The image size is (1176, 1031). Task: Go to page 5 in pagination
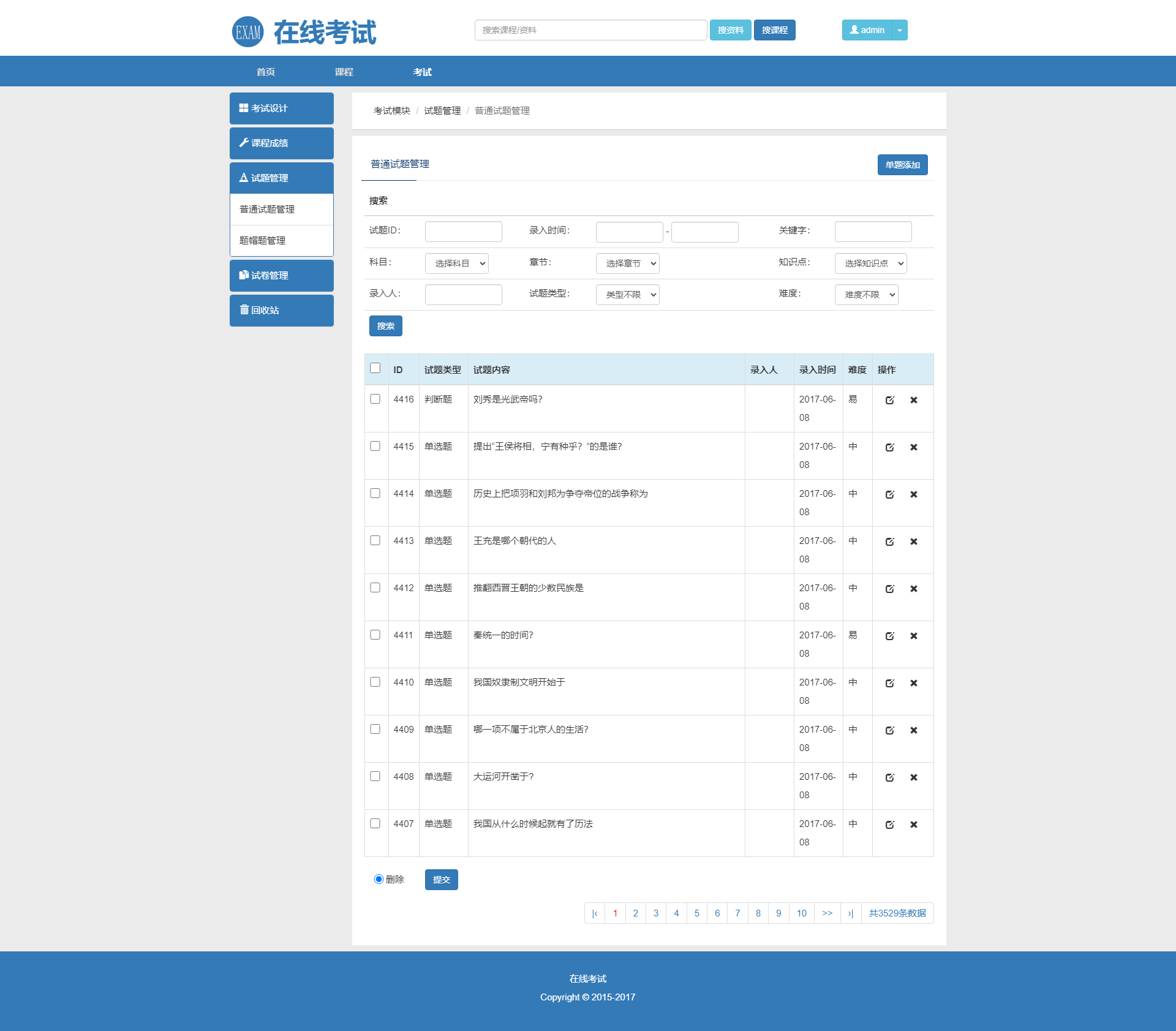[x=696, y=913]
